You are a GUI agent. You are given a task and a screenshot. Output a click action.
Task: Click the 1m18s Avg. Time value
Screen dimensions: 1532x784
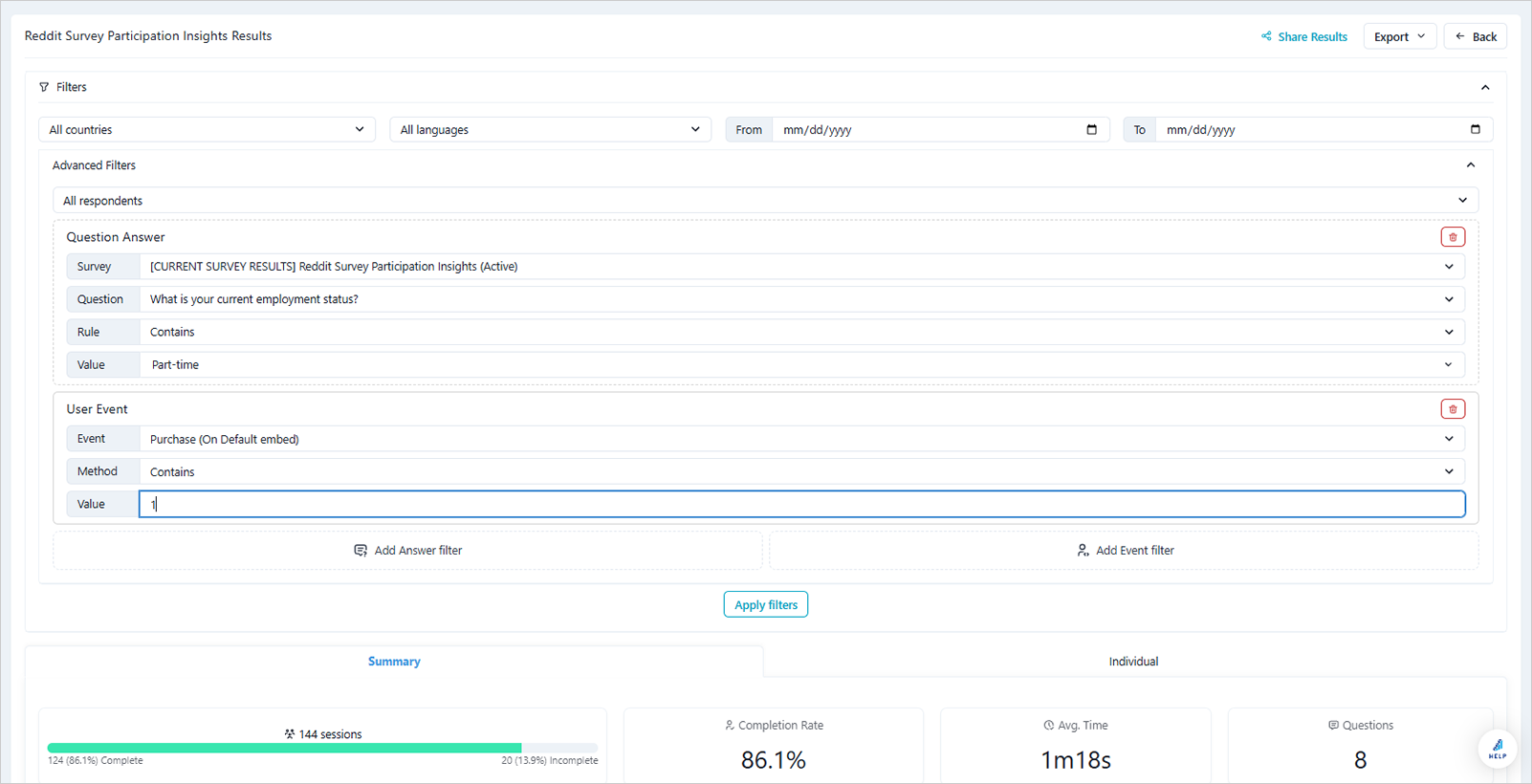(x=1076, y=760)
